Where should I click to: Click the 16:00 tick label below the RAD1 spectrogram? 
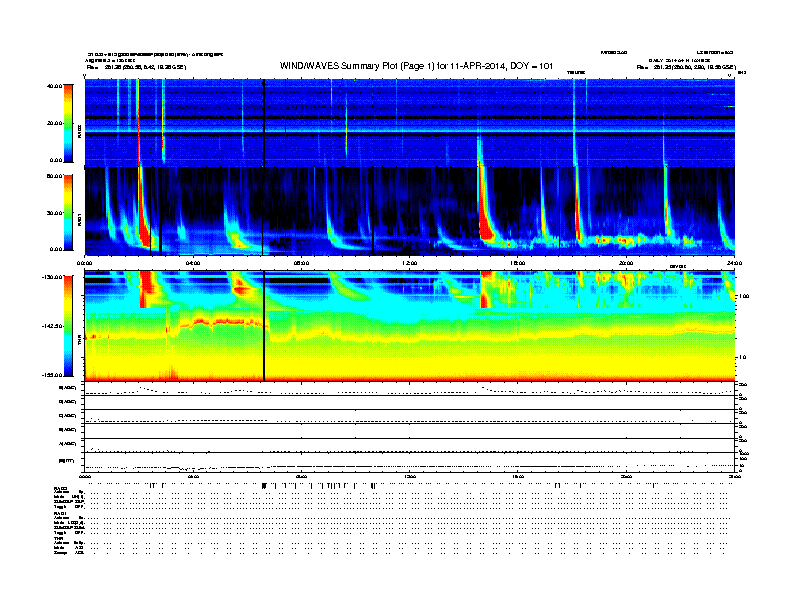[x=518, y=263]
